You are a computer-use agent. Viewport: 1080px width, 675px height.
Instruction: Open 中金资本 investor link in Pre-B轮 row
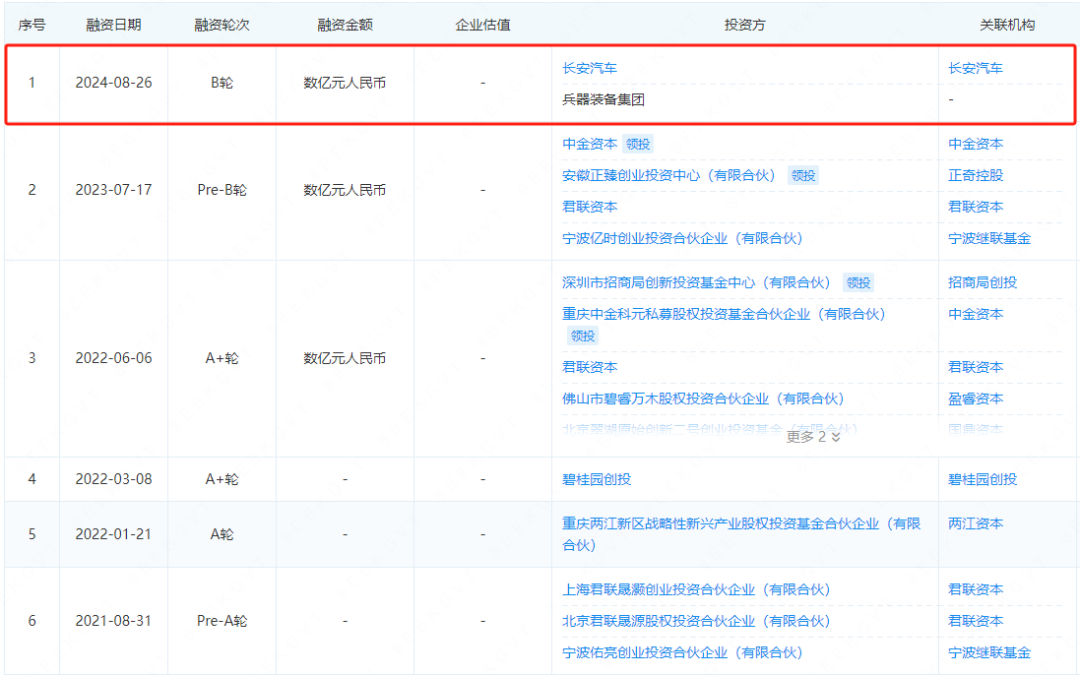point(590,144)
